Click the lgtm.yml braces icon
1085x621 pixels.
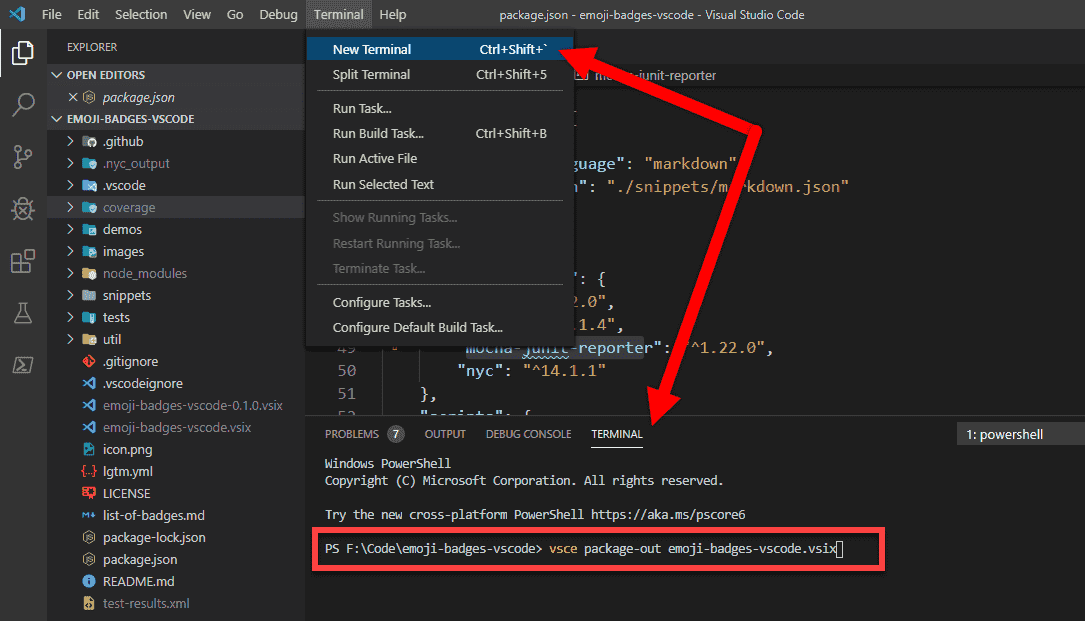point(89,471)
